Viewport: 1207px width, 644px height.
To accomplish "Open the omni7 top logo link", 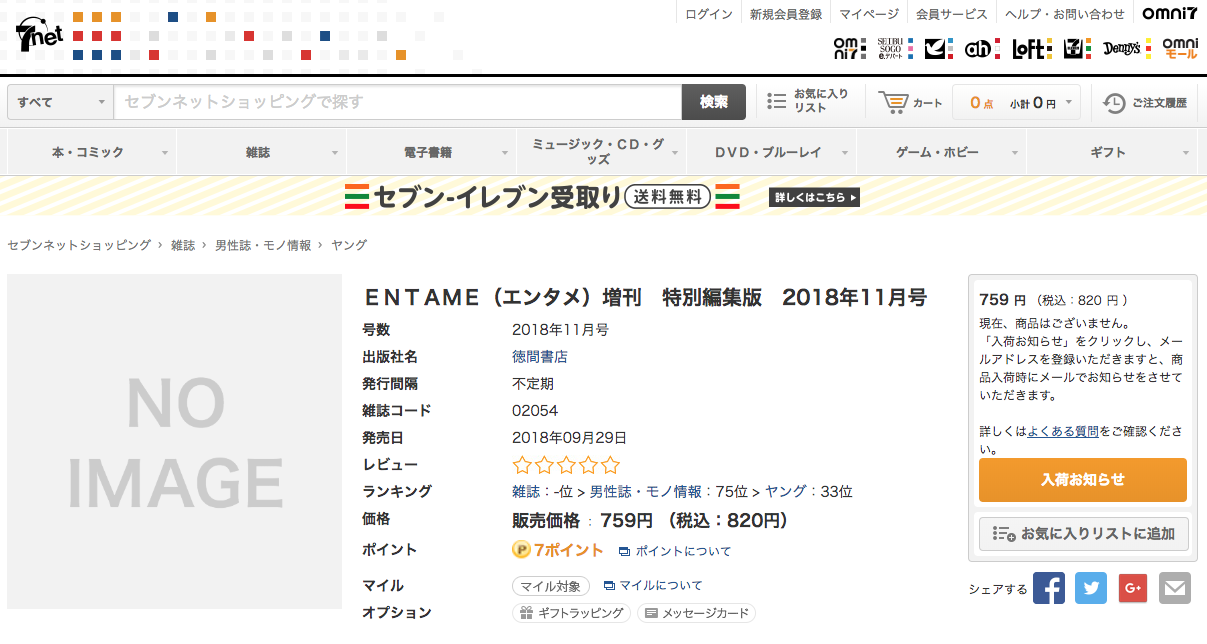I will pos(1170,14).
